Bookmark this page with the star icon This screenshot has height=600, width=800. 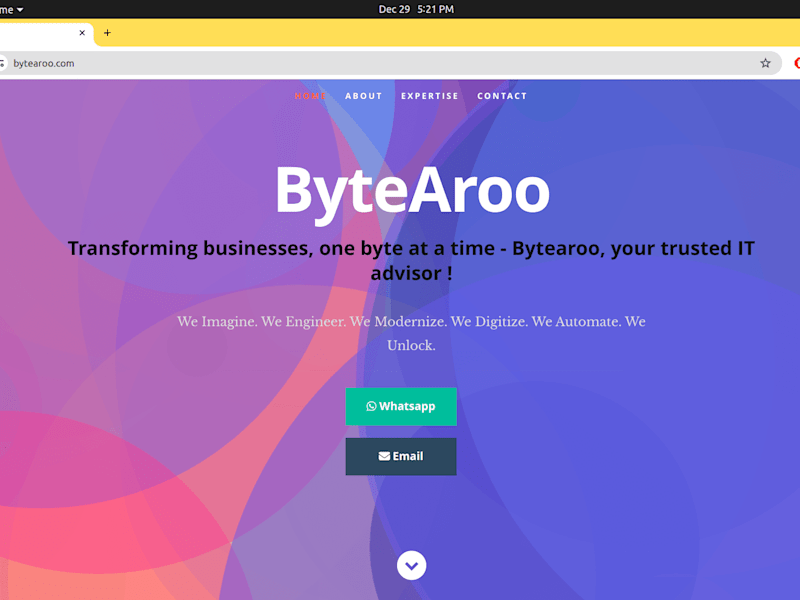click(765, 63)
